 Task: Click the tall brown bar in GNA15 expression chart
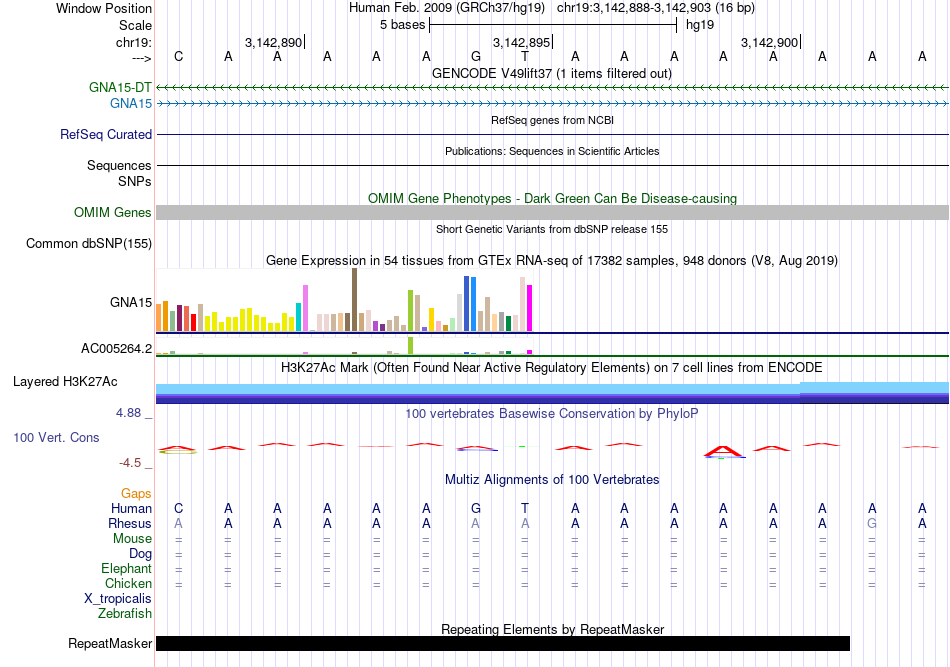point(354,300)
